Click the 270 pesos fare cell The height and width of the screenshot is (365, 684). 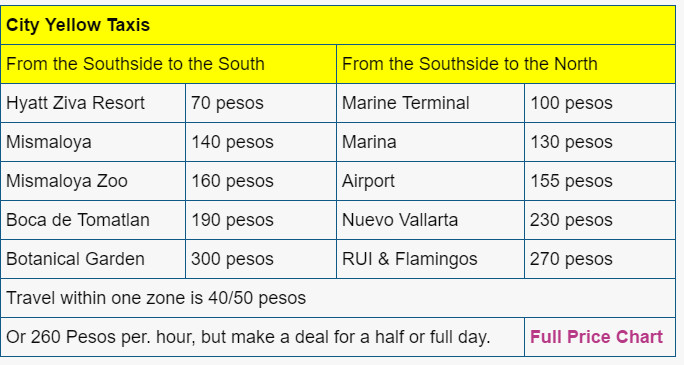click(600, 259)
